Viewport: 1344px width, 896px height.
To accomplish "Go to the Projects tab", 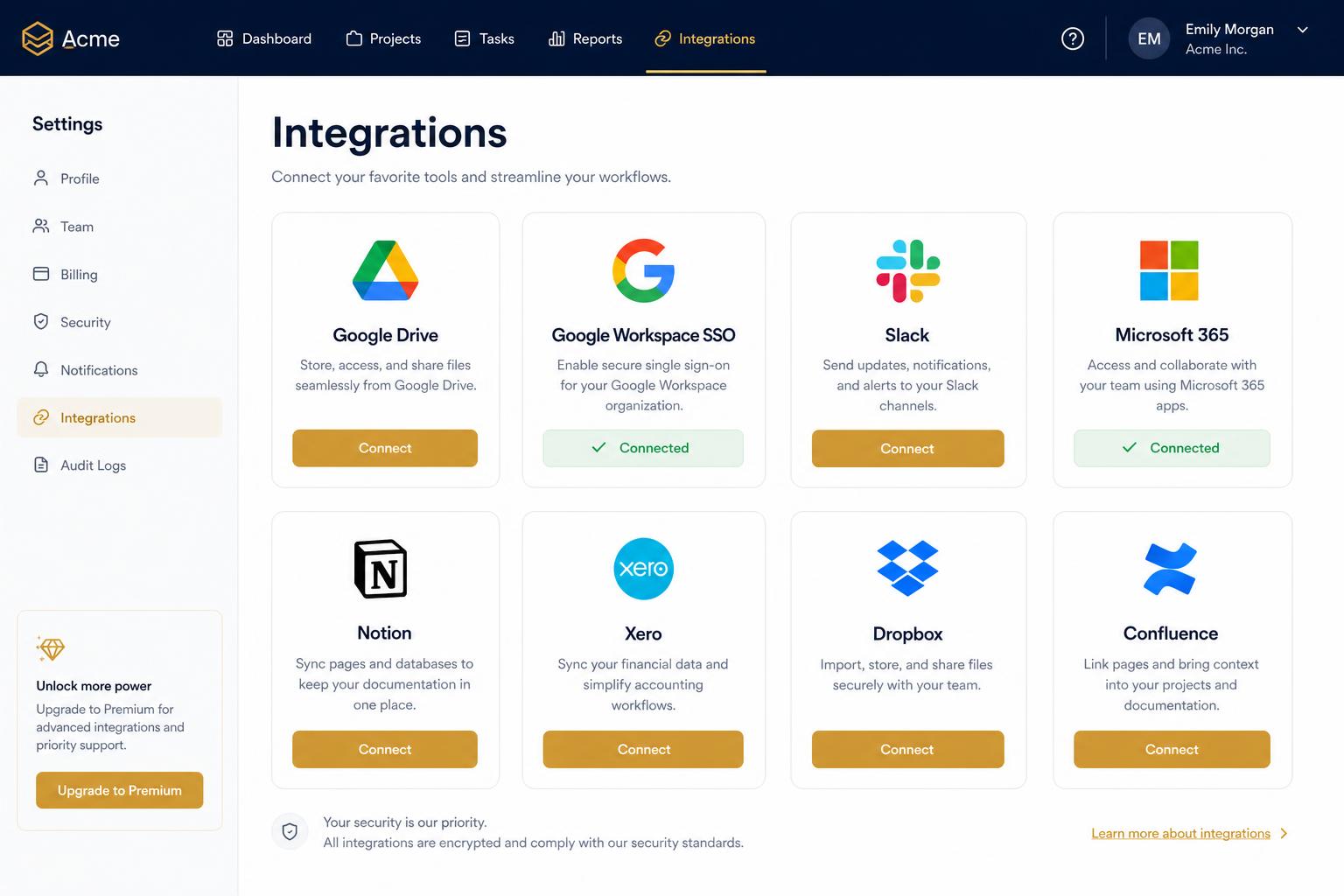I will click(x=383, y=38).
